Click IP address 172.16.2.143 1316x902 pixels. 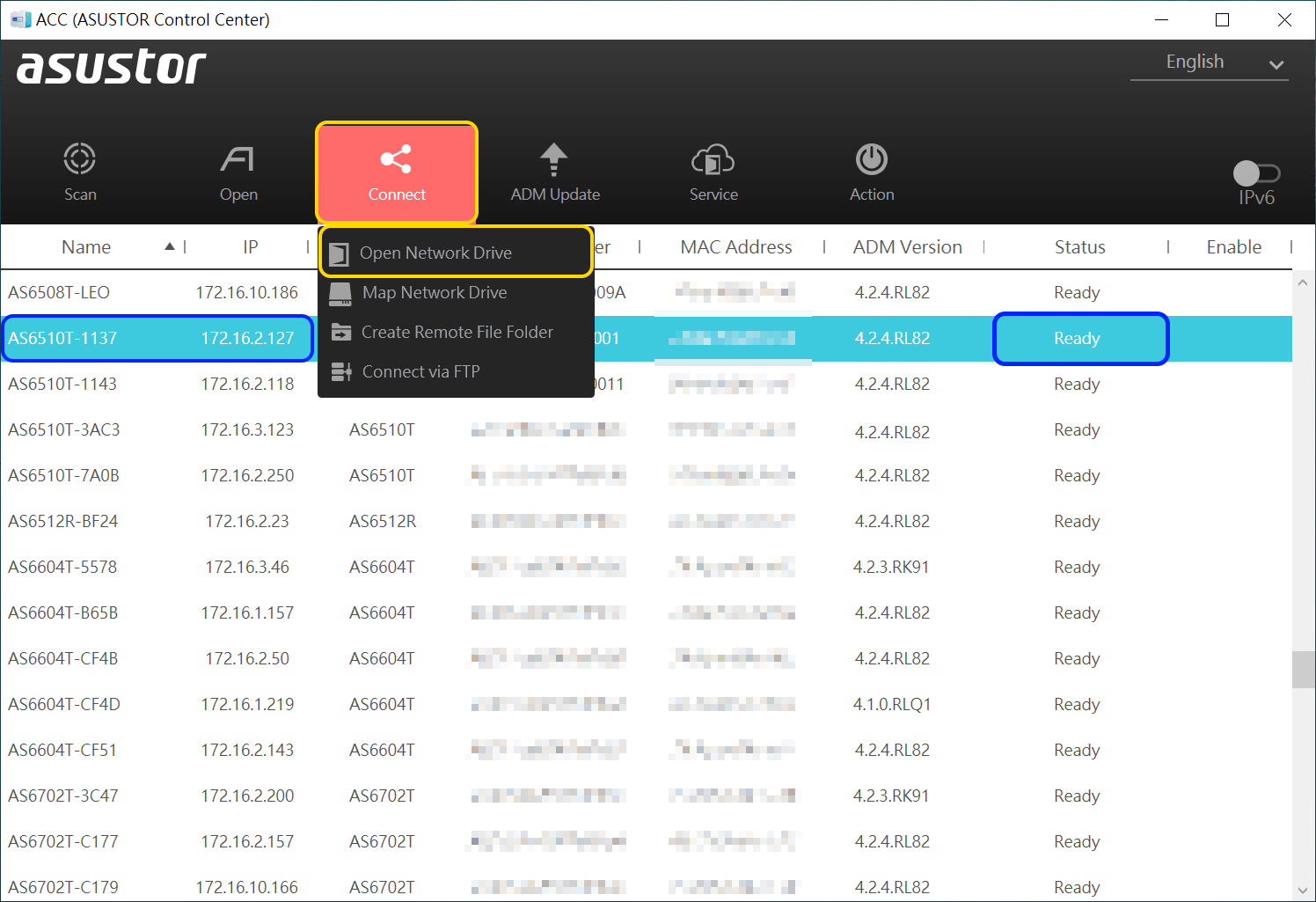pos(247,750)
